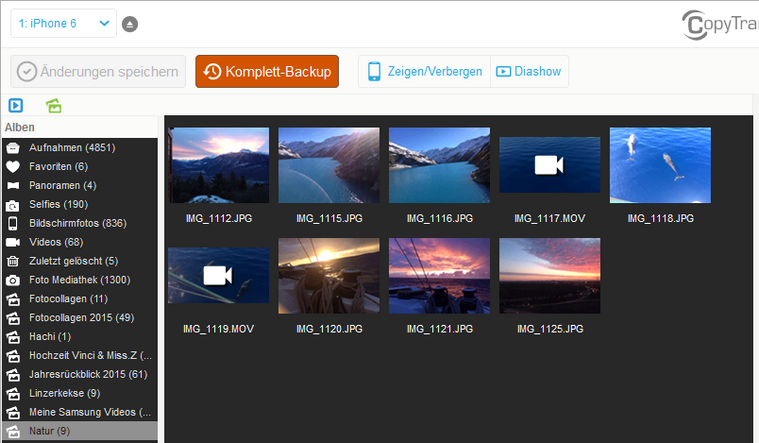
Task: Click the IMG_1116.JPG file name
Action: click(440, 218)
